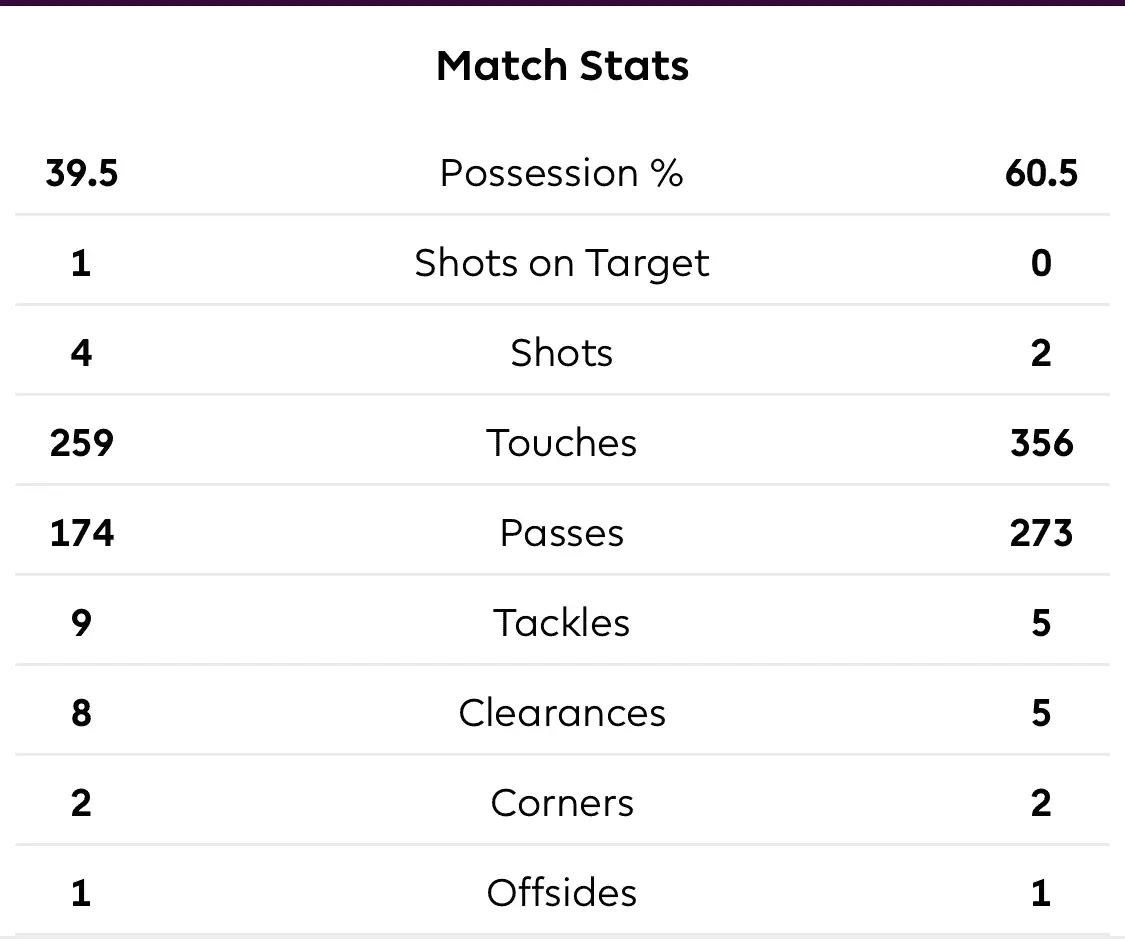Click the Clearances value 8
Viewport: 1125px width, 939px height.
82,713
